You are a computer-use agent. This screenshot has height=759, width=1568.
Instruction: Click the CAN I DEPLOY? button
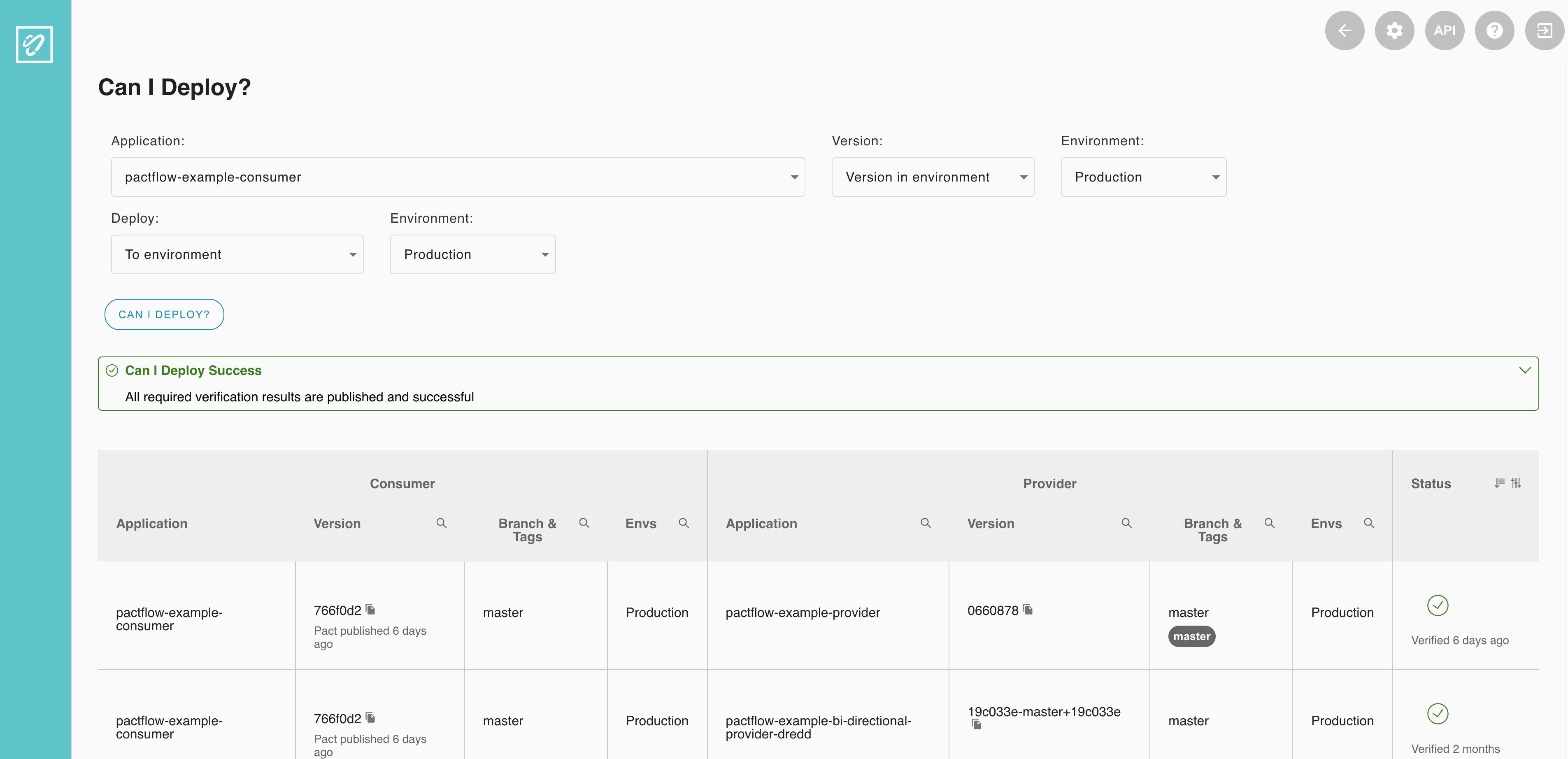(x=164, y=315)
